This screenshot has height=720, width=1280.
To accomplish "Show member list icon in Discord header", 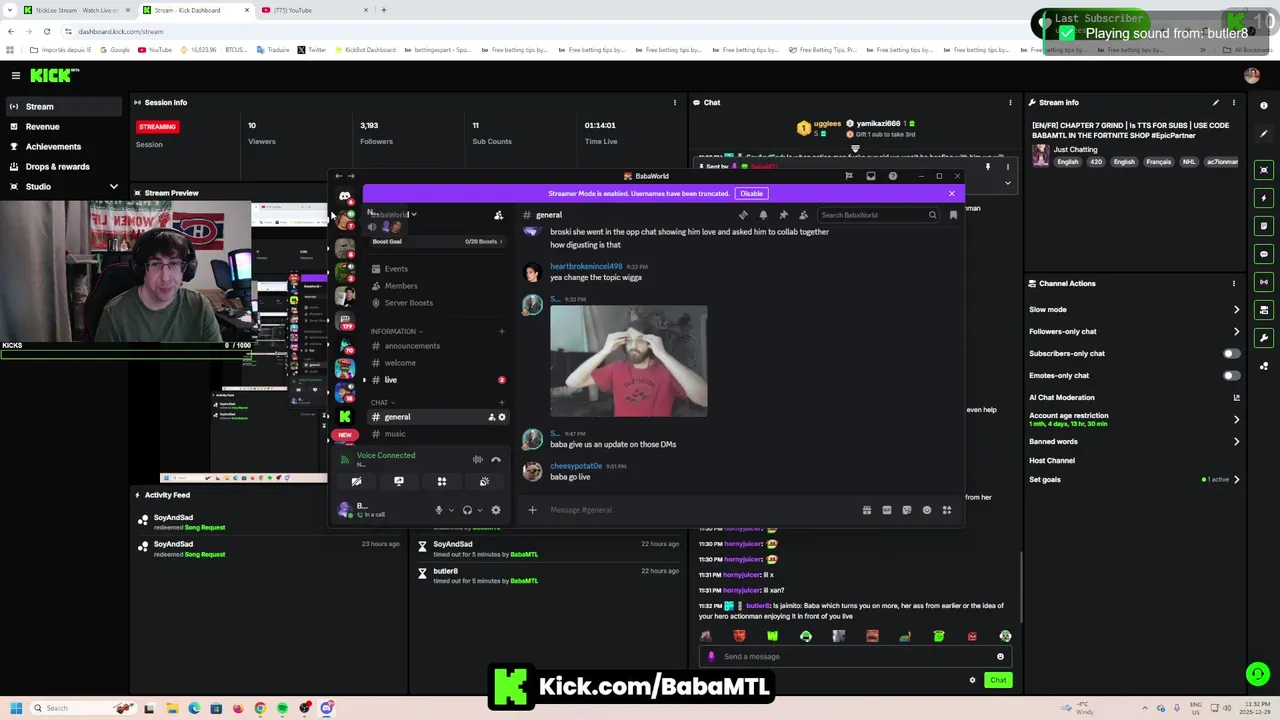I will (x=803, y=215).
